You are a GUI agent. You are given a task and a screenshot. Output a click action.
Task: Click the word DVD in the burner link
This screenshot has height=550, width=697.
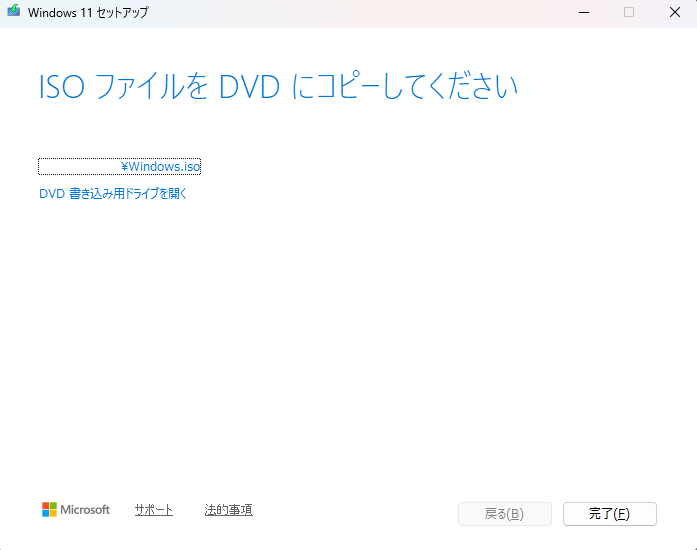52,194
